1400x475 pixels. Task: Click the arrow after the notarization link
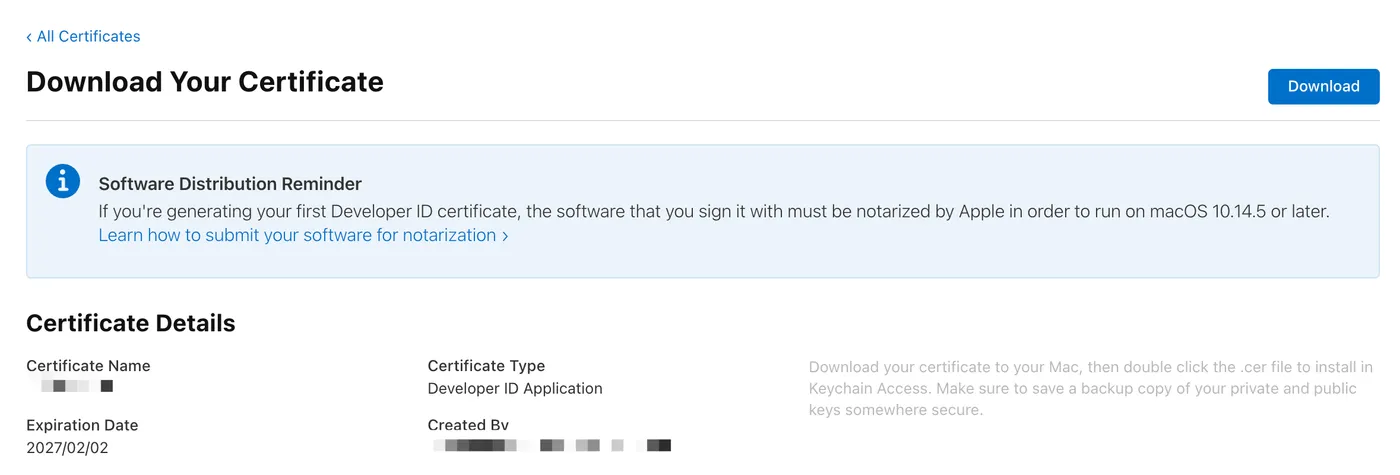click(x=505, y=236)
